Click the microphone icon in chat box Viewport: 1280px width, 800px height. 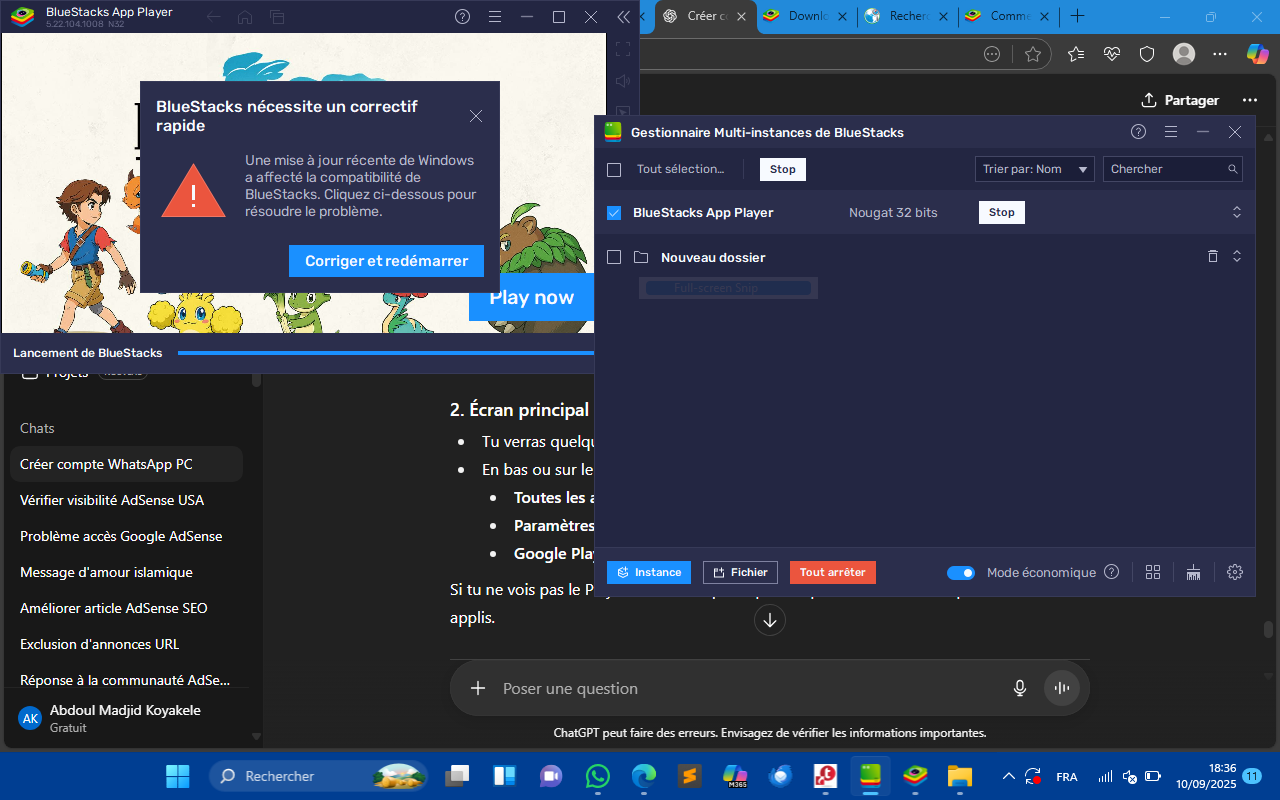coord(1019,688)
